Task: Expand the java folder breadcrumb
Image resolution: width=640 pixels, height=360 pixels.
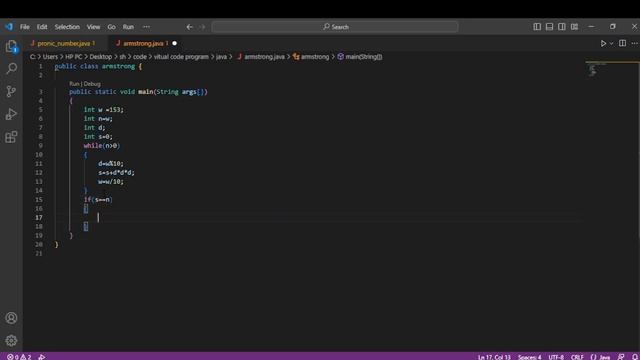Action: [x=221, y=57]
